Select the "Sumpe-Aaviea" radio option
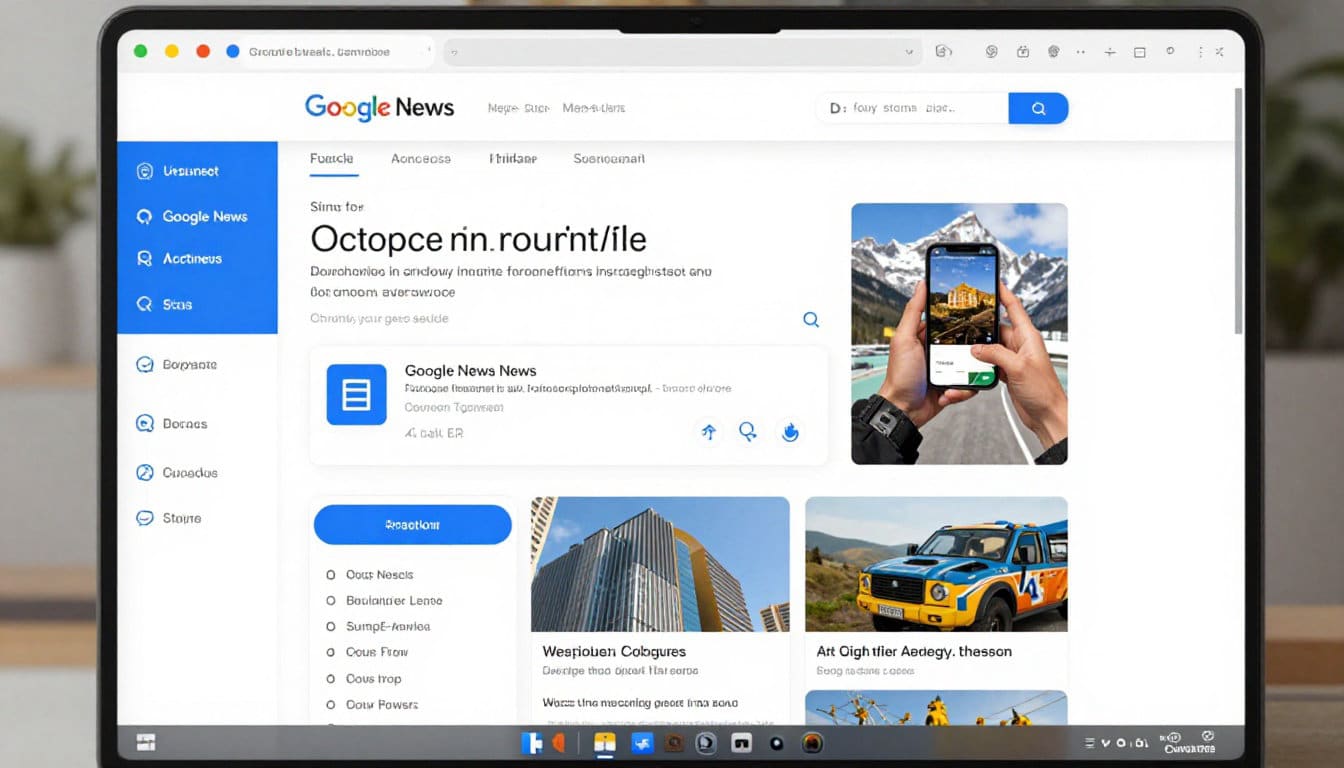The height and width of the screenshot is (768, 1344). point(331,626)
